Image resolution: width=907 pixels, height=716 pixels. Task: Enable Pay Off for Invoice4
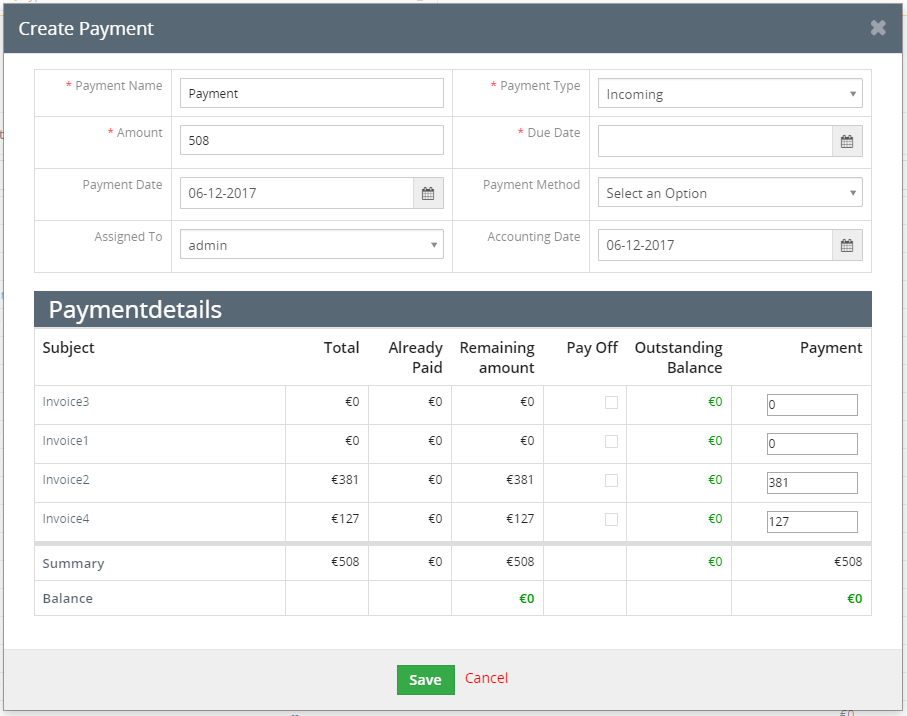pos(611,520)
